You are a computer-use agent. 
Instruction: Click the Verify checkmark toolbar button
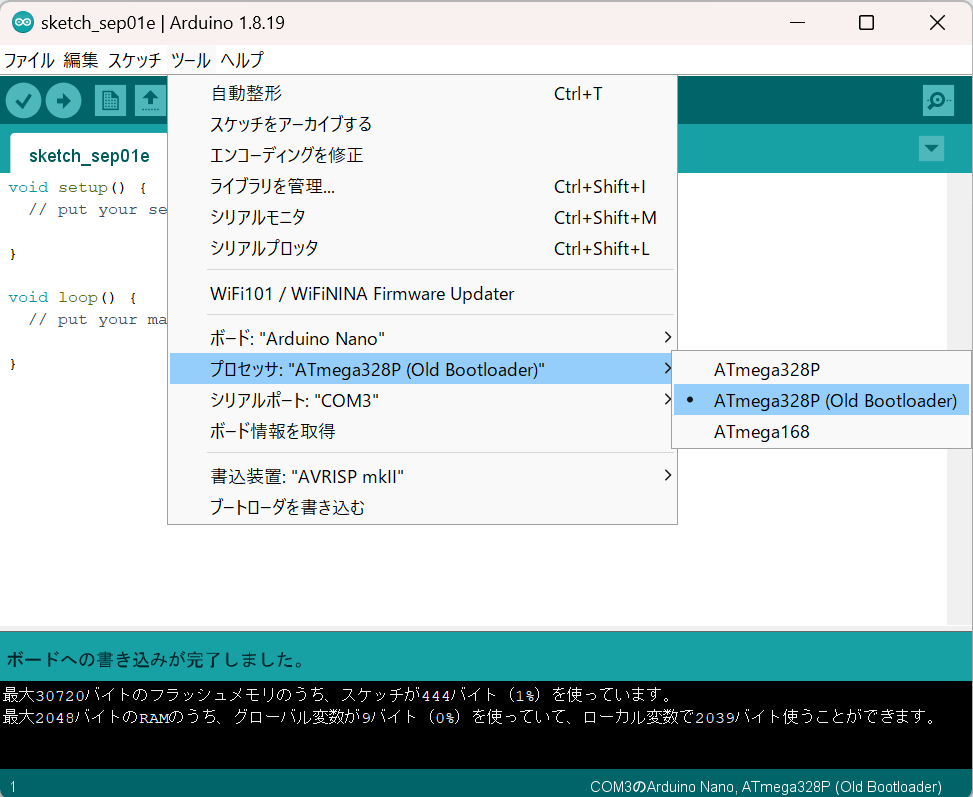pos(24,101)
